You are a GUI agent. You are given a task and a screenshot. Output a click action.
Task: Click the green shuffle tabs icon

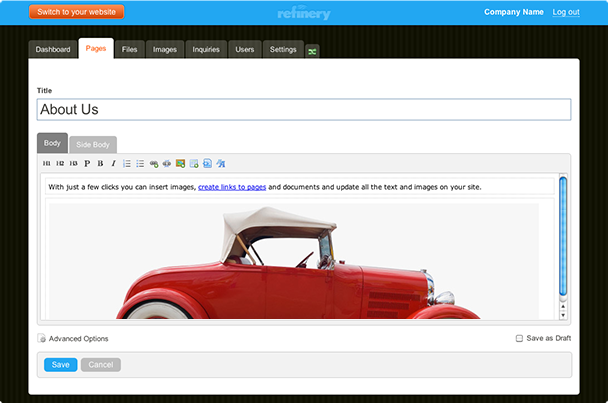pos(312,52)
